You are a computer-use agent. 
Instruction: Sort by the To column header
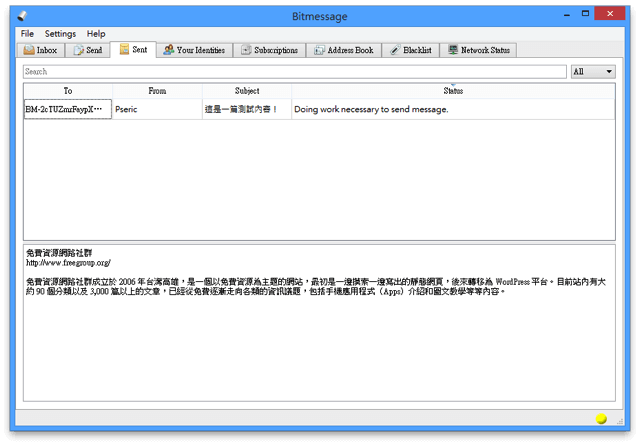[68, 91]
